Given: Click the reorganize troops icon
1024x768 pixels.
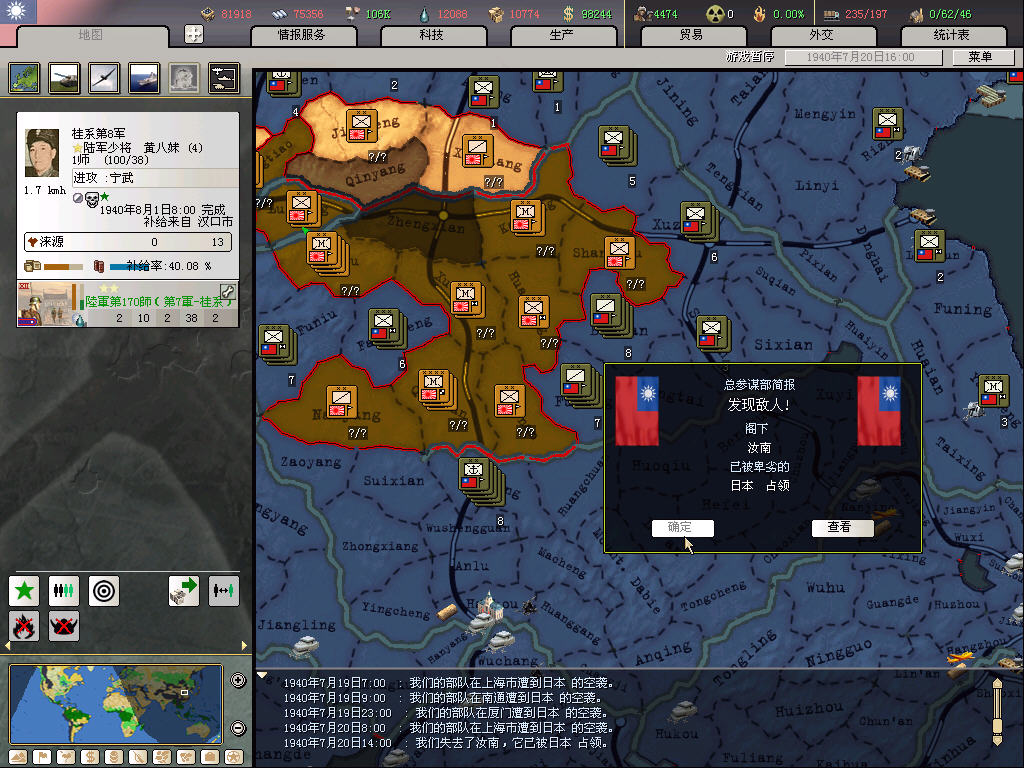Looking at the screenshot, I should coord(64,591).
